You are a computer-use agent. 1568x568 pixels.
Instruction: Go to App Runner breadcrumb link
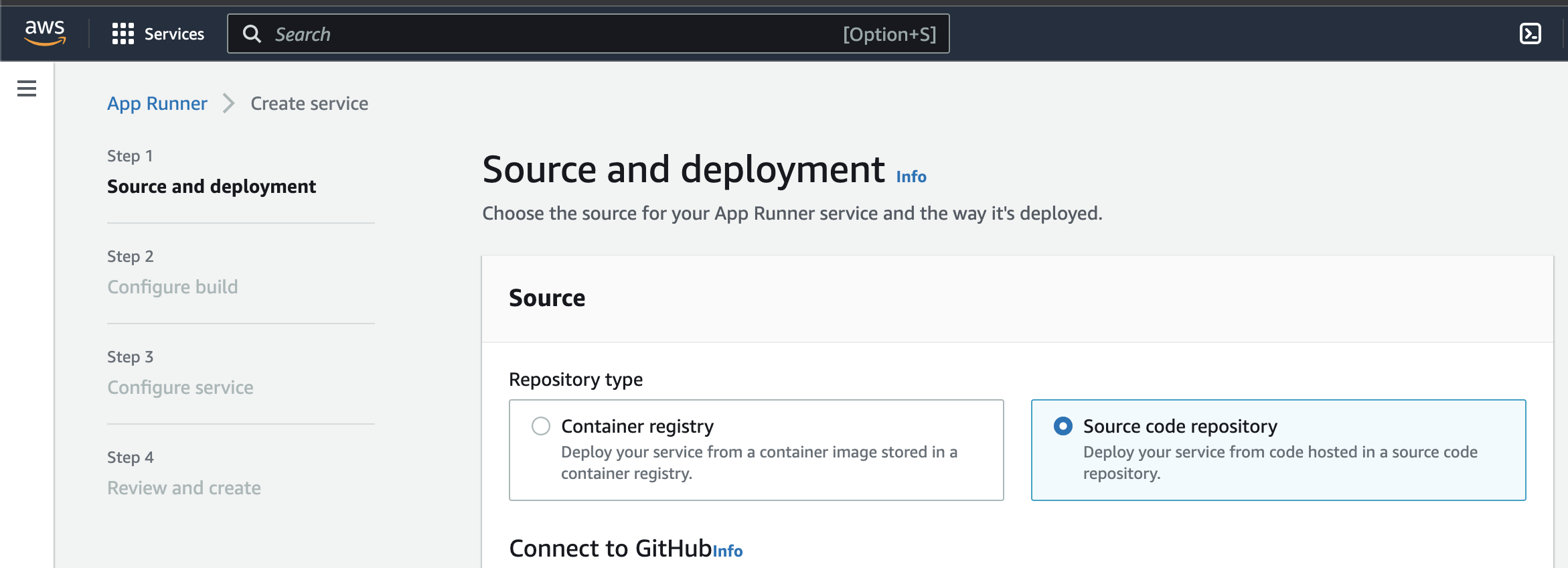tap(157, 103)
